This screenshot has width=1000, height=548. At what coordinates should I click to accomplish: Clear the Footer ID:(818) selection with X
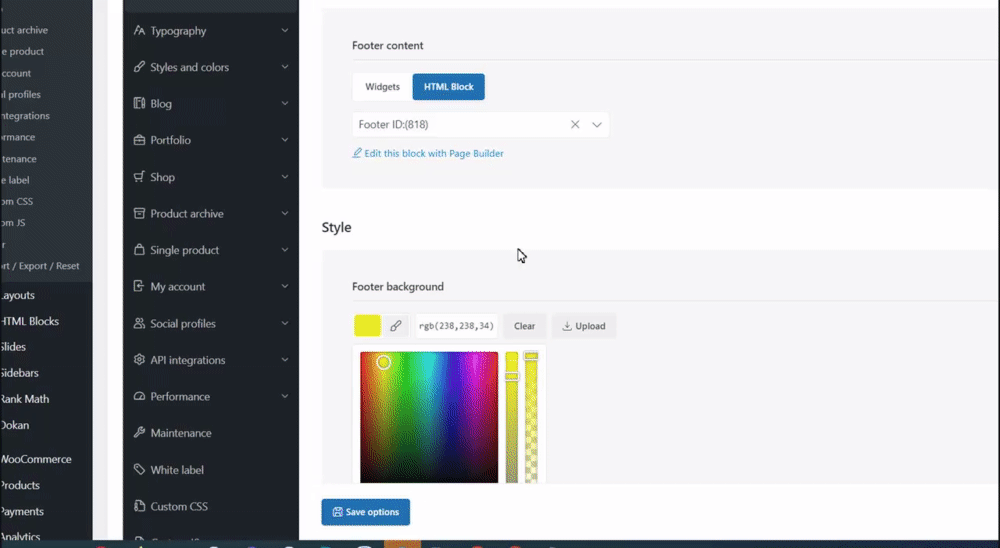tap(575, 124)
